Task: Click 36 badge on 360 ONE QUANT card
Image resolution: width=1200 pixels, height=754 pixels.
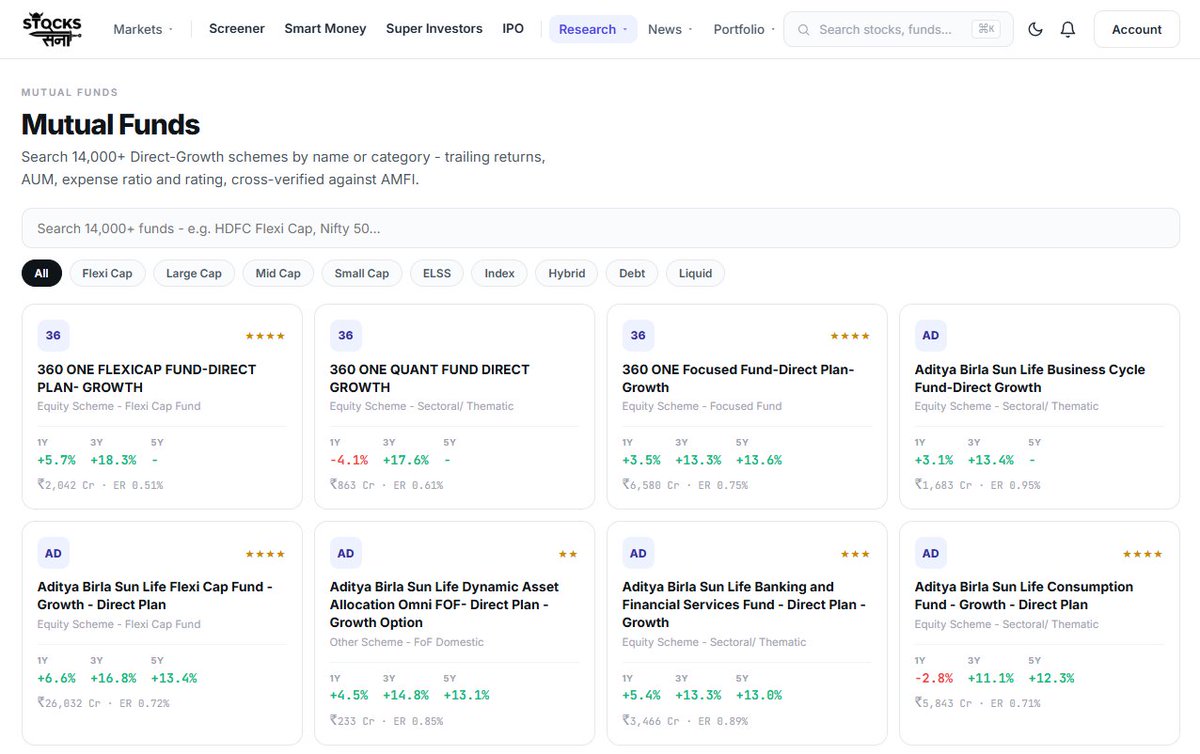Action: click(346, 335)
